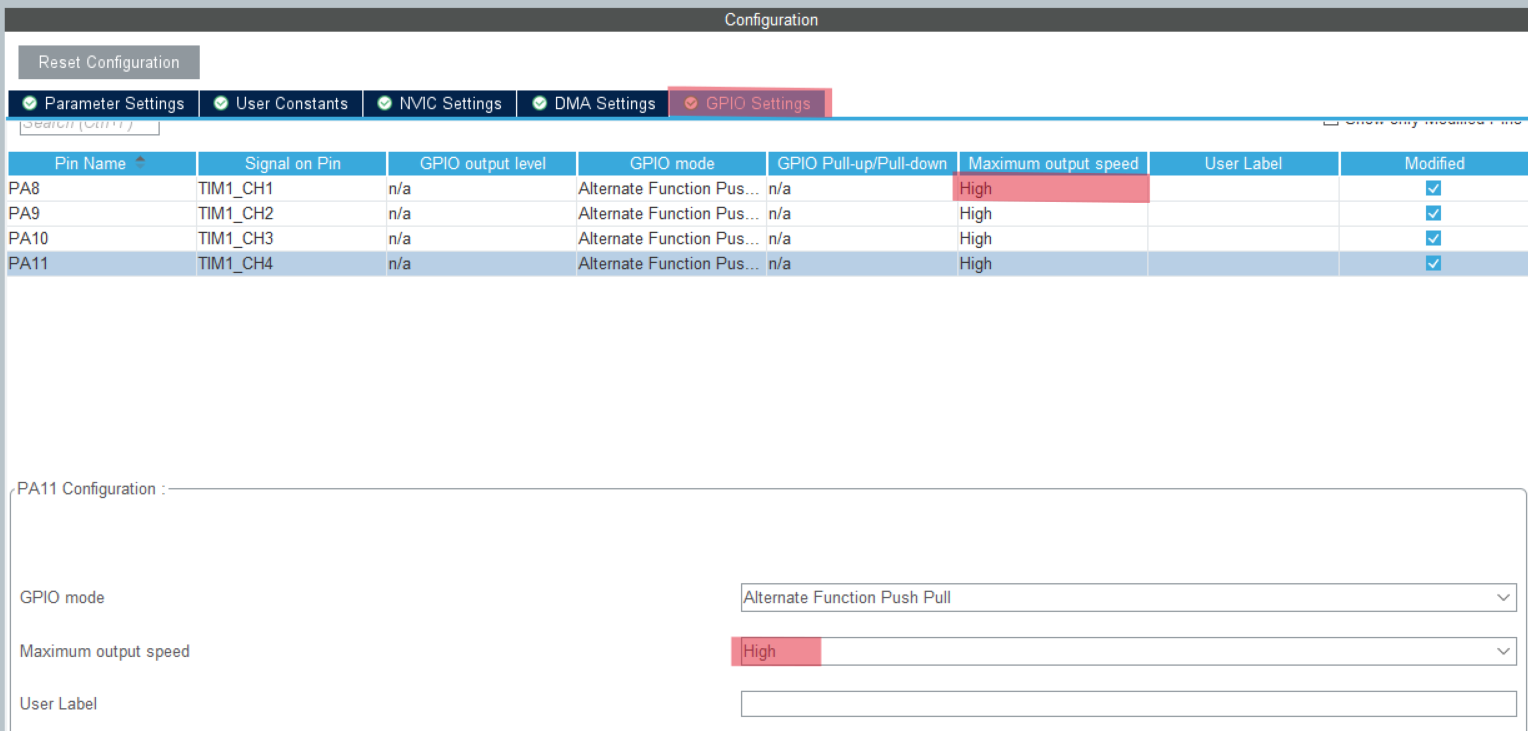
Task: Click the Maximum output speed column header
Action: [x=1053, y=163]
